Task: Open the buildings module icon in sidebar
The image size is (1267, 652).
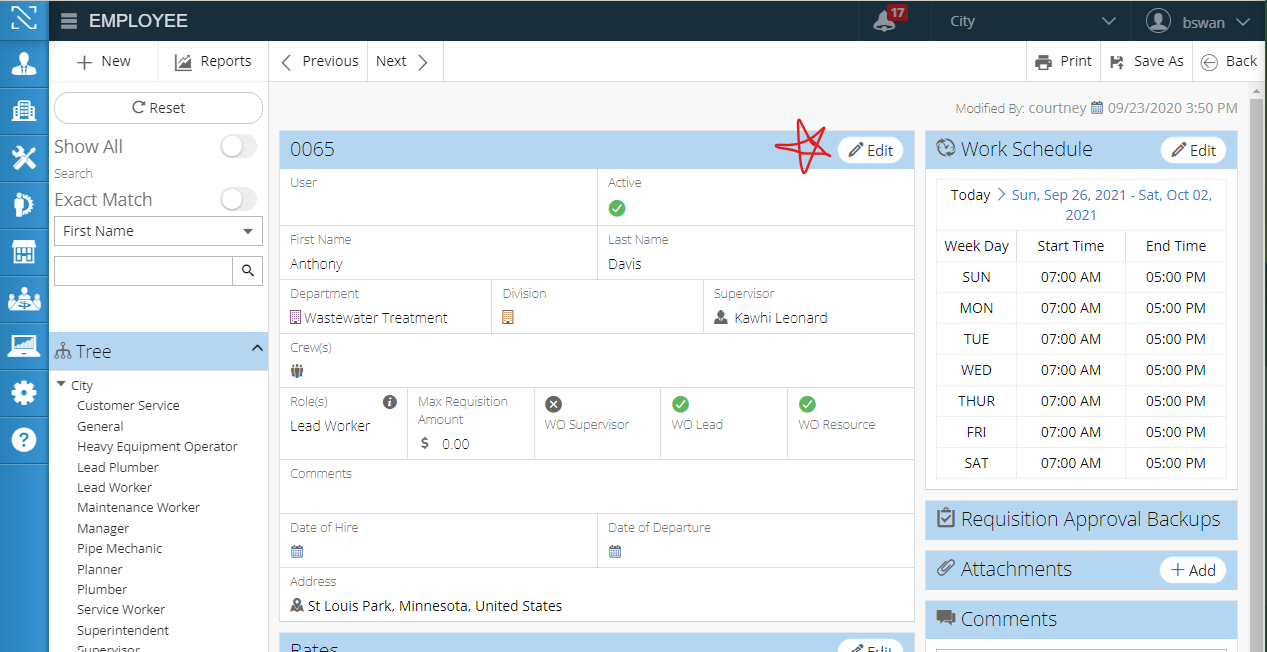Action: click(x=24, y=111)
